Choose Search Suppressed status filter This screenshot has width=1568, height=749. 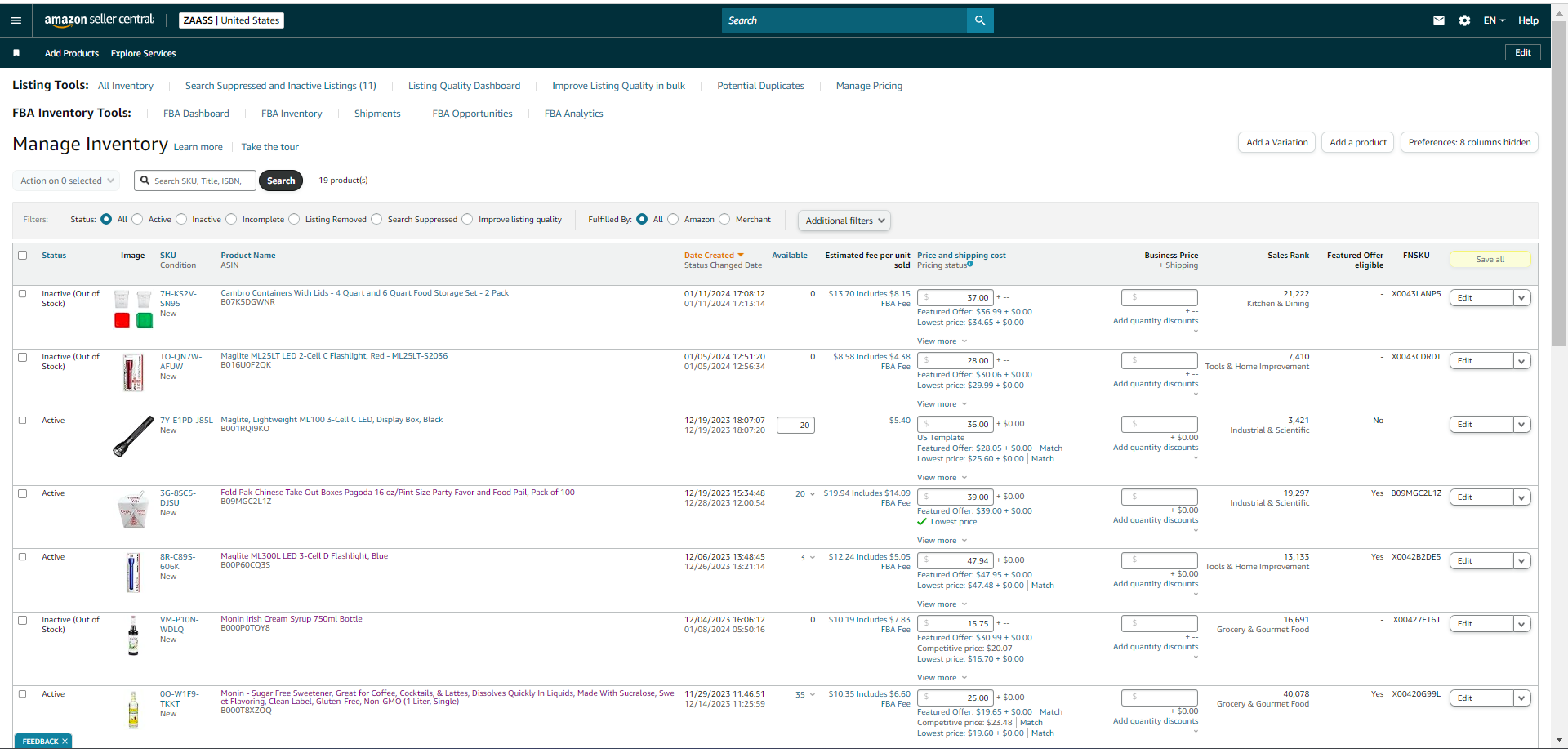point(376,219)
